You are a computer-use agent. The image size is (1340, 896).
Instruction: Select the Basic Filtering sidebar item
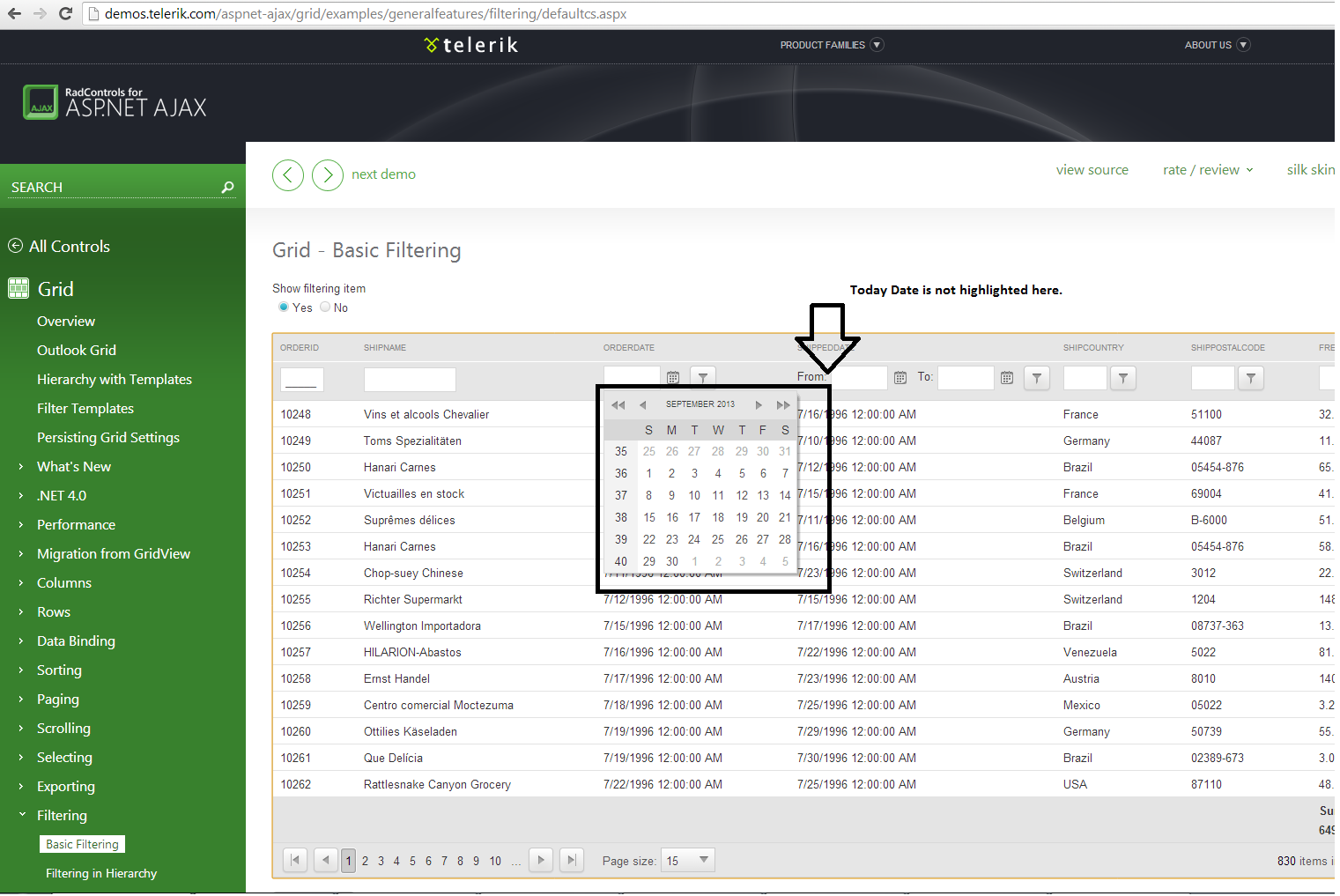[x=83, y=844]
